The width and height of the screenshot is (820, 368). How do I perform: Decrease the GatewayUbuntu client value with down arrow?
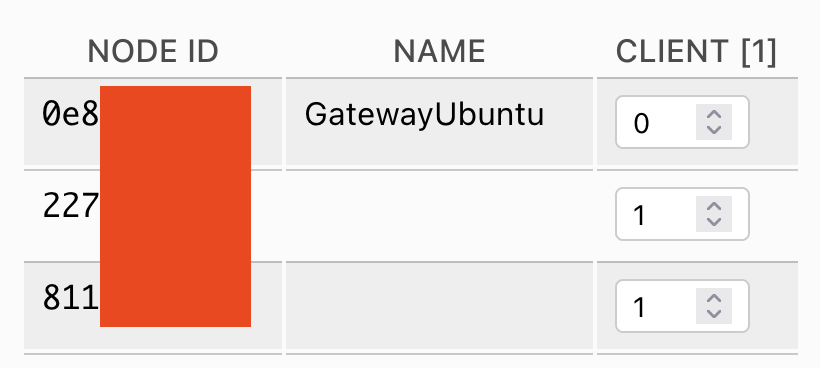pos(714,129)
